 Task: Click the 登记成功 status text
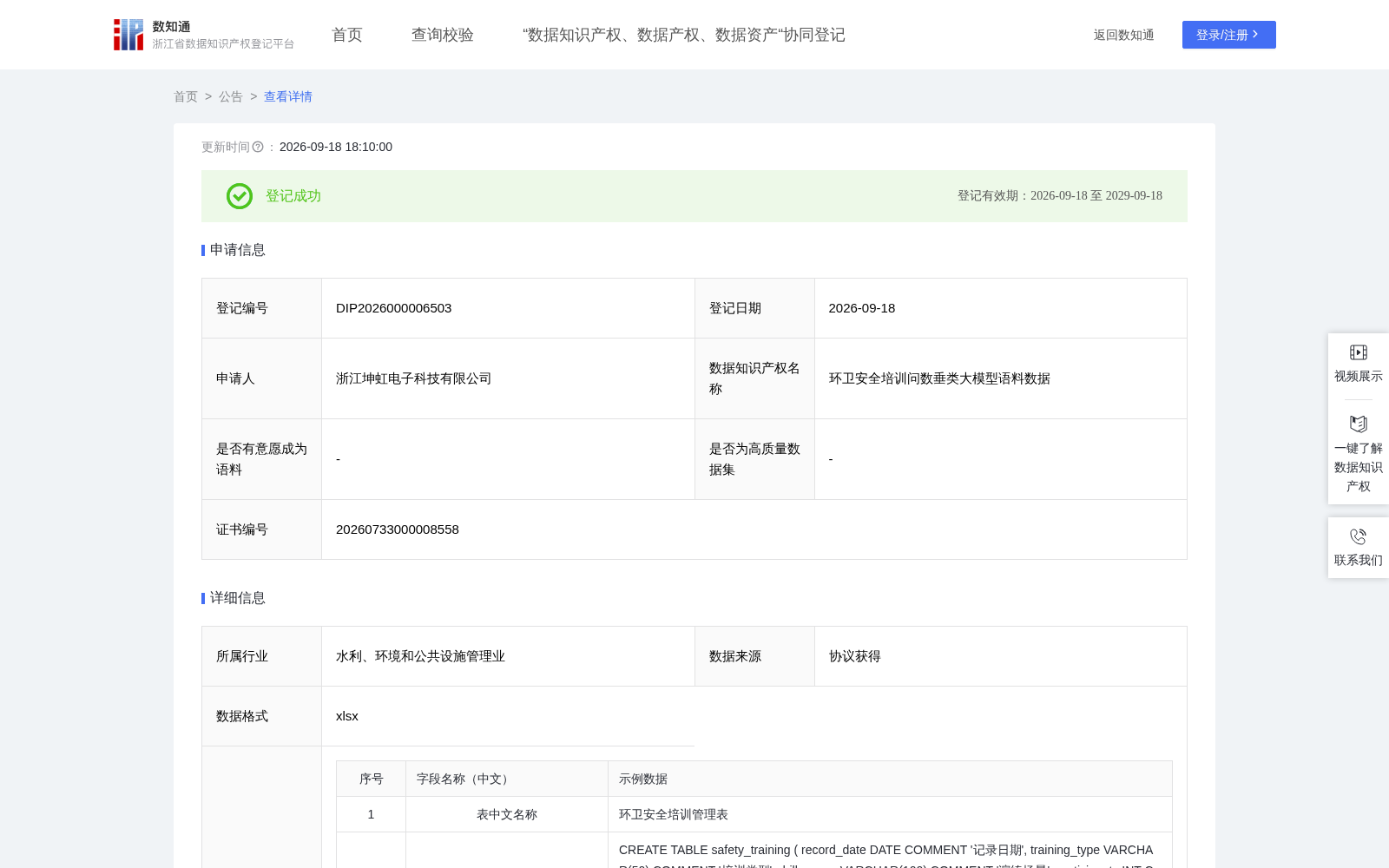pos(293,196)
